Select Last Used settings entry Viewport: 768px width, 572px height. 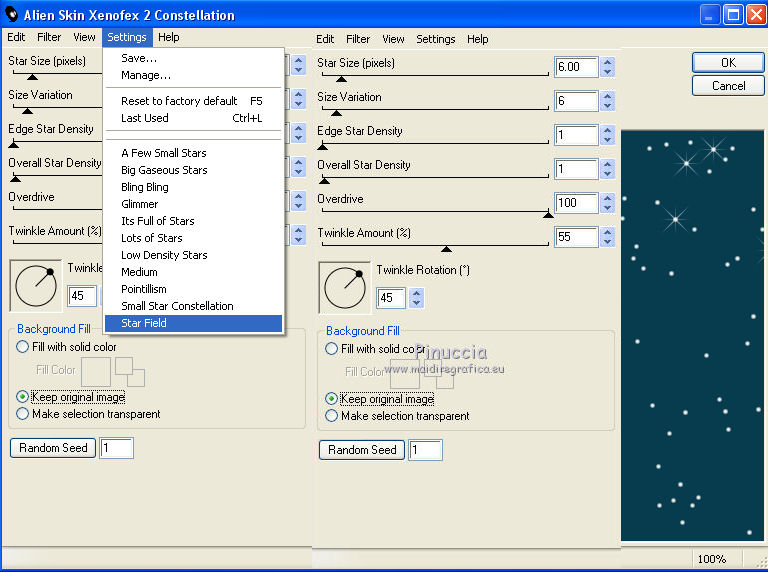pos(193,118)
